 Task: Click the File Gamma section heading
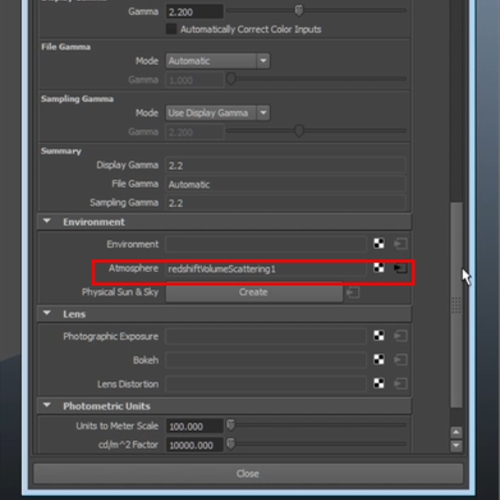click(x=66, y=47)
